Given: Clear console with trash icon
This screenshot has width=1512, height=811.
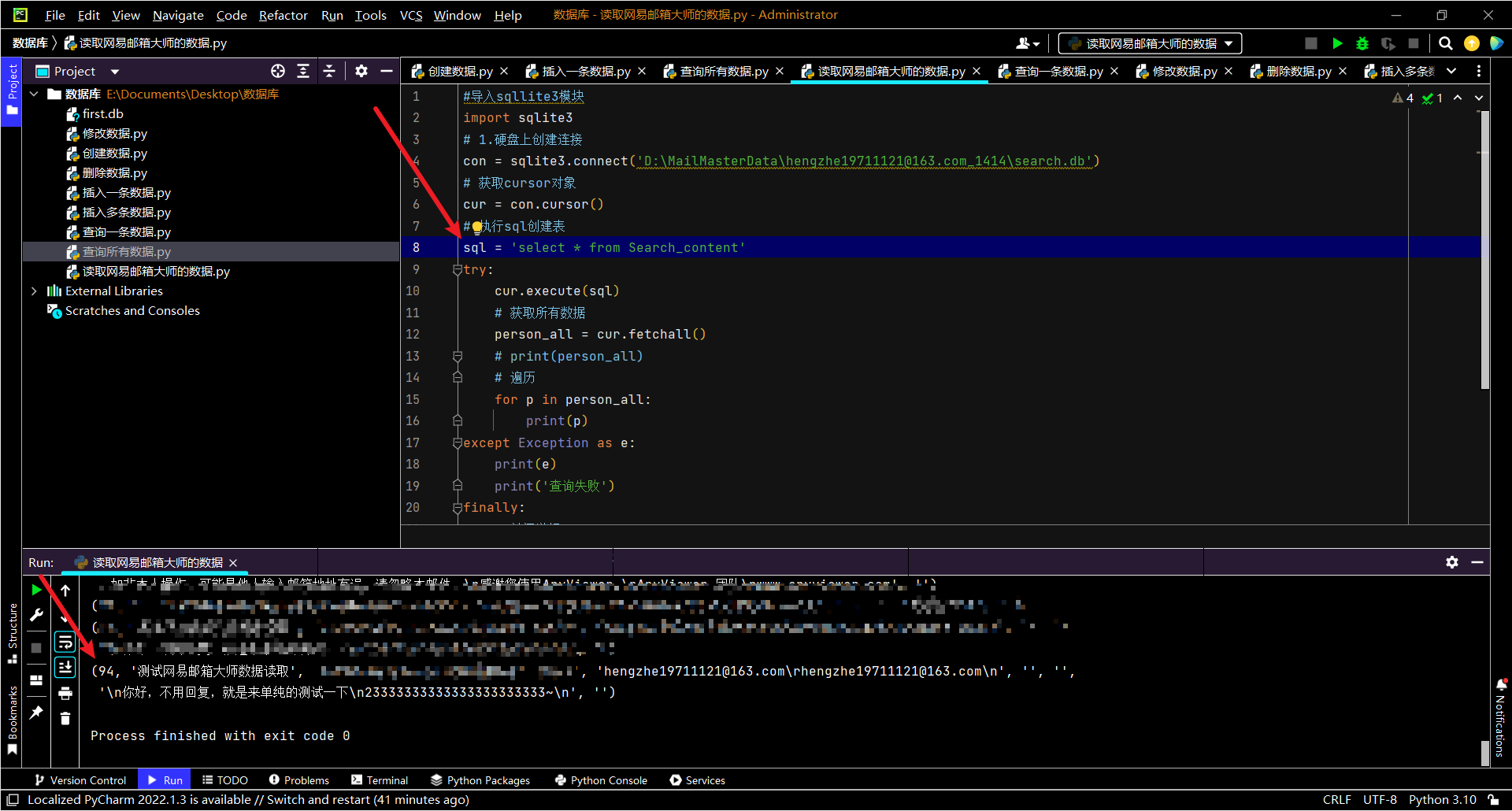Looking at the screenshot, I should [65, 718].
